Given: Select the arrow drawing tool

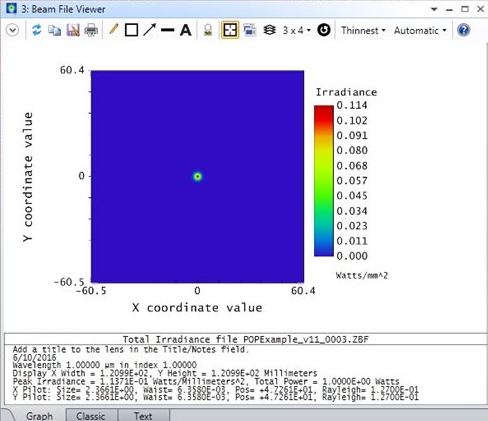Looking at the screenshot, I should (150, 30).
